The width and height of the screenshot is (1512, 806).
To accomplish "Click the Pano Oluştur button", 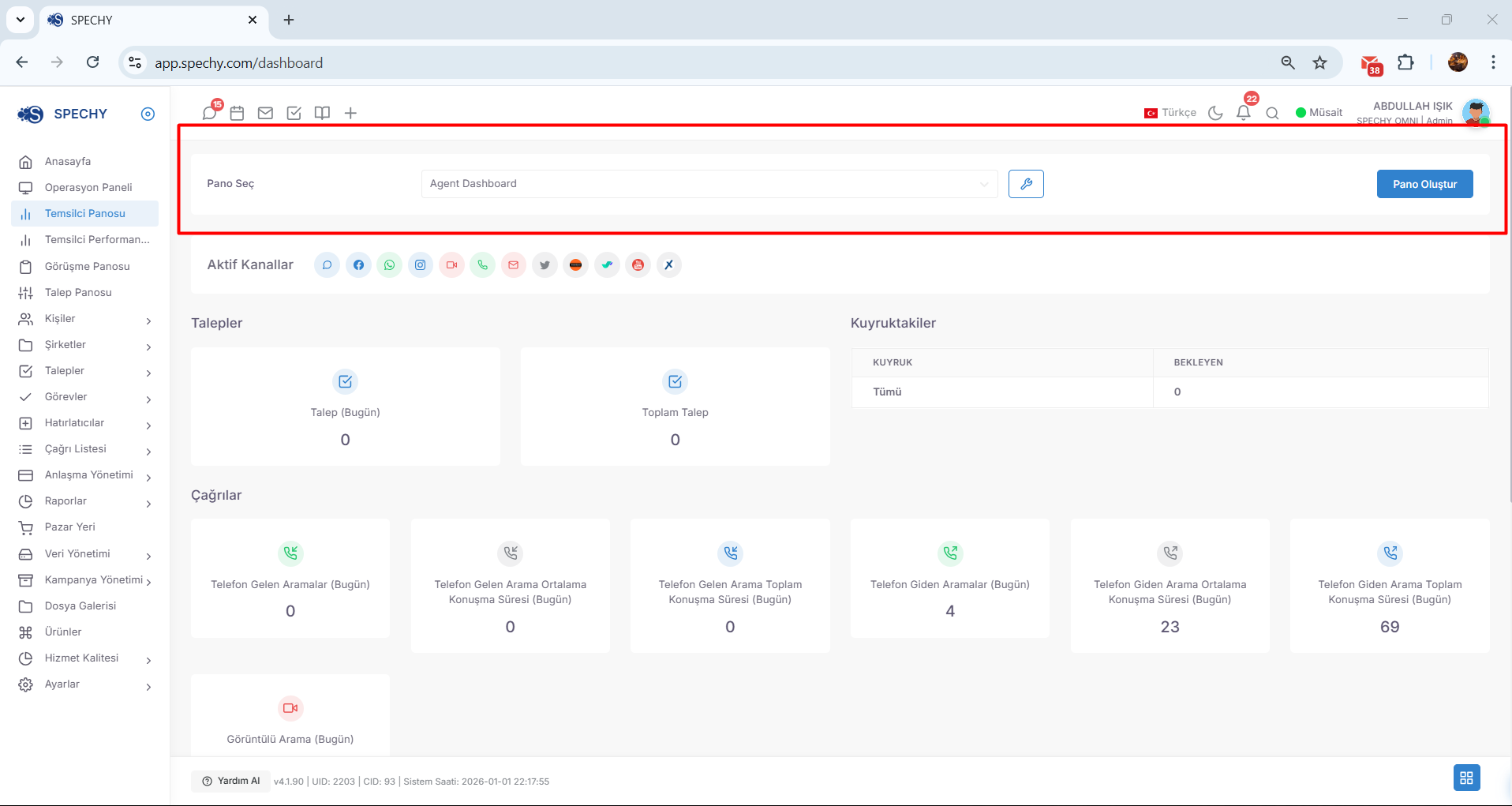I will tap(1424, 184).
